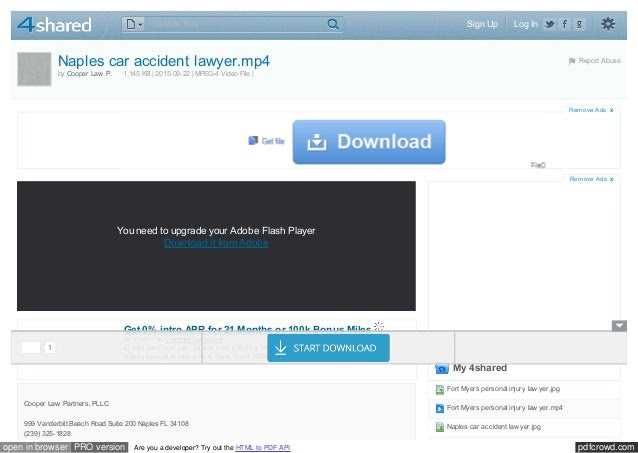This screenshot has width=638, height=453.
Task: Click the Get file link
Action: pos(267,141)
